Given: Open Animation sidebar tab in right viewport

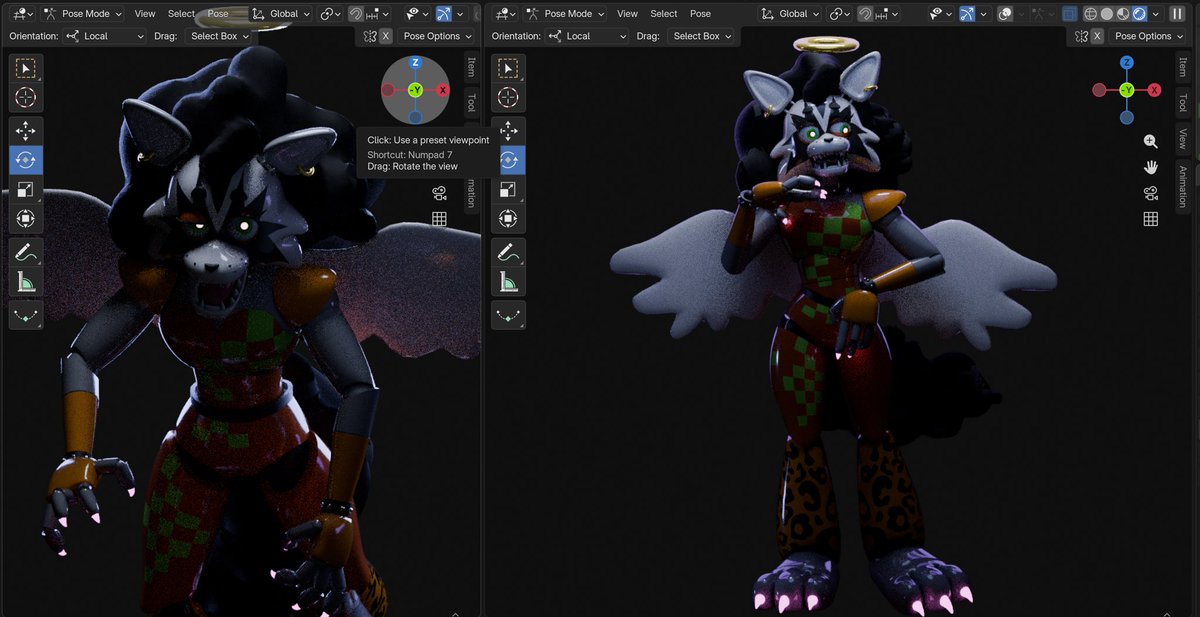Looking at the screenshot, I should [x=1183, y=186].
